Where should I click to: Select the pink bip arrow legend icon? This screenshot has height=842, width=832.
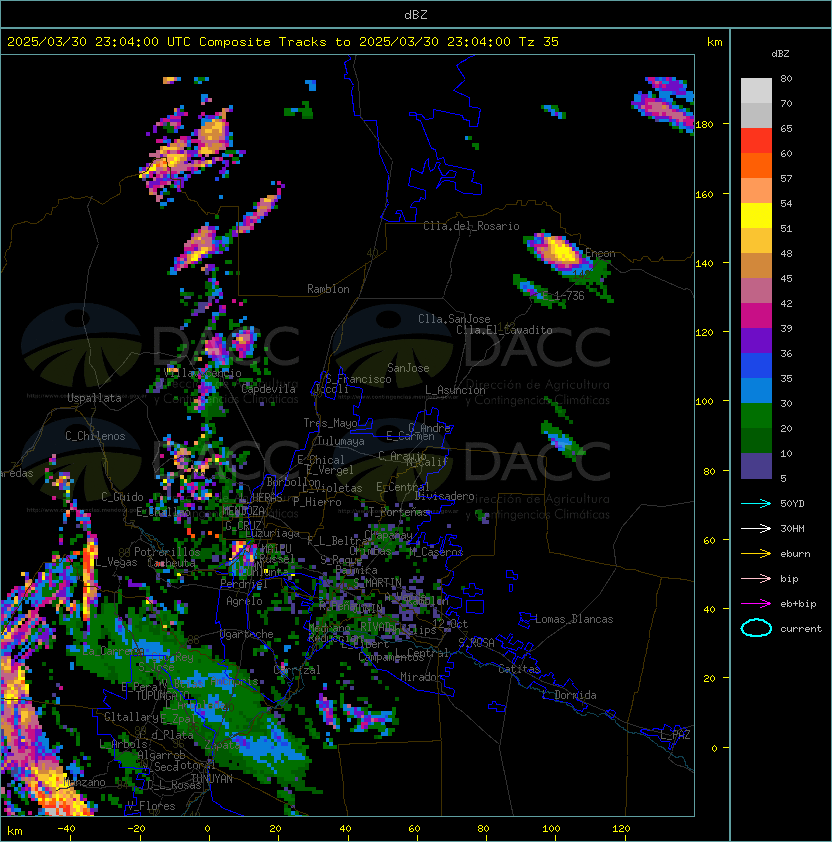click(x=756, y=578)
